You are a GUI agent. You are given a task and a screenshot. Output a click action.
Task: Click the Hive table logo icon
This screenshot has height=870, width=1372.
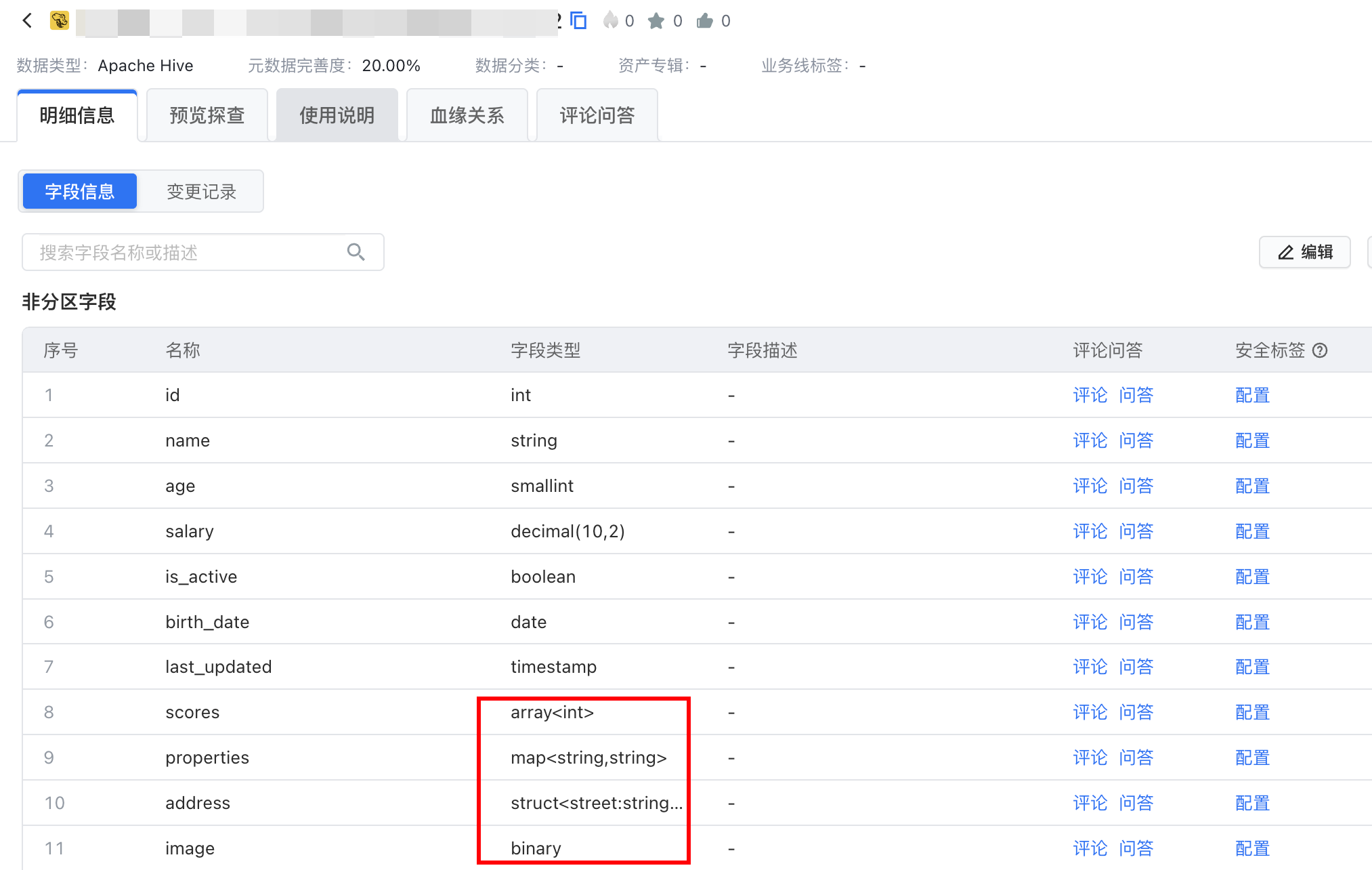tap(60, 20)
